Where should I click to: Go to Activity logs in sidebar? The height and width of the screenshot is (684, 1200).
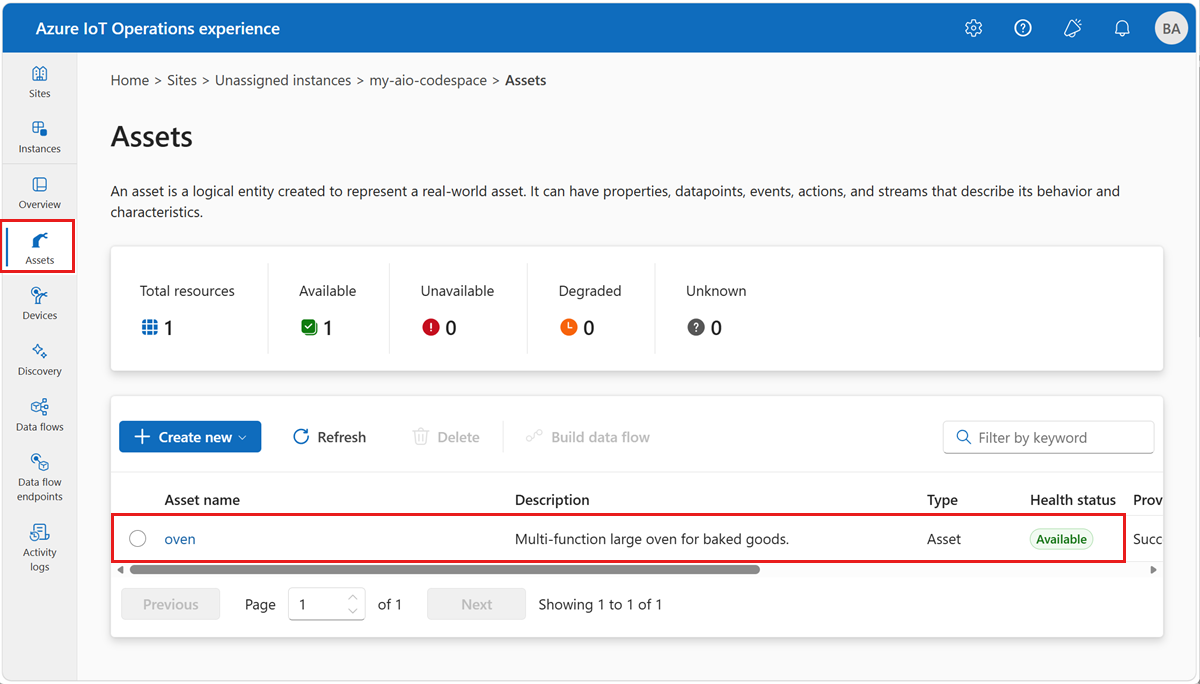coord(39,546)
